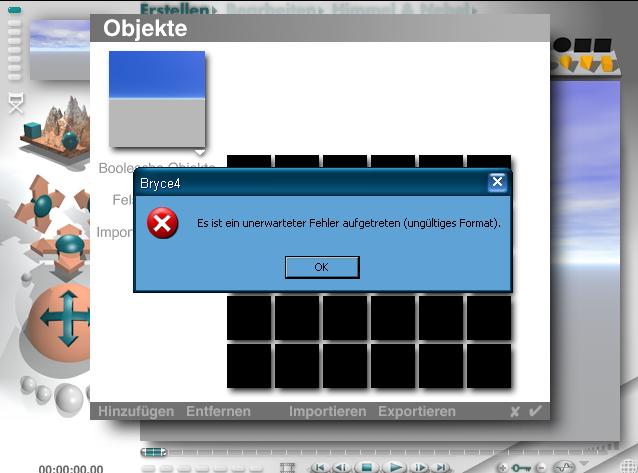The height and width of the screenshot is (473, 638).
Task: Click the globe icon in bottom-right corner
Action: [x=630, y=466]
